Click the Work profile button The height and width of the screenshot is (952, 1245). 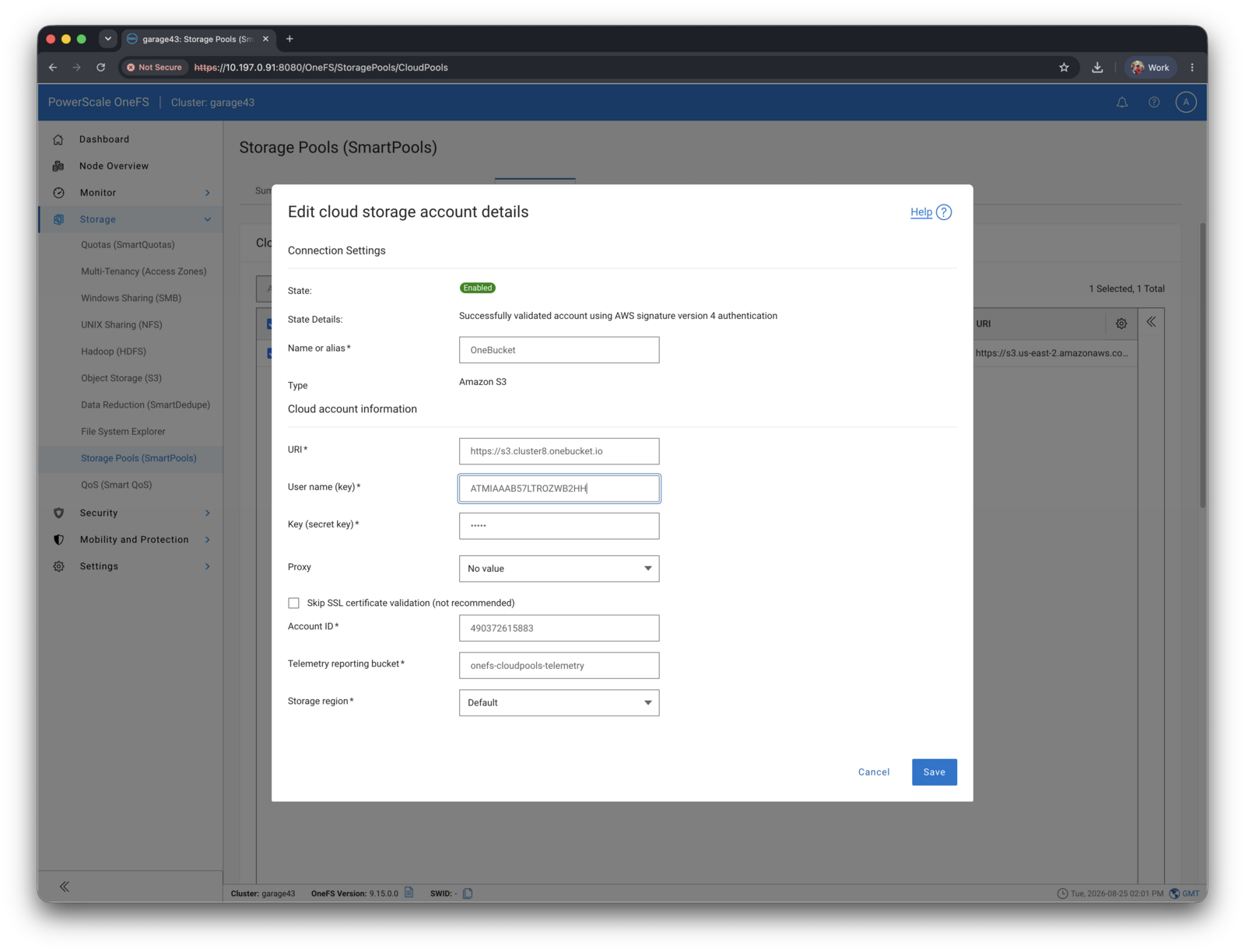pos(1150,68)
